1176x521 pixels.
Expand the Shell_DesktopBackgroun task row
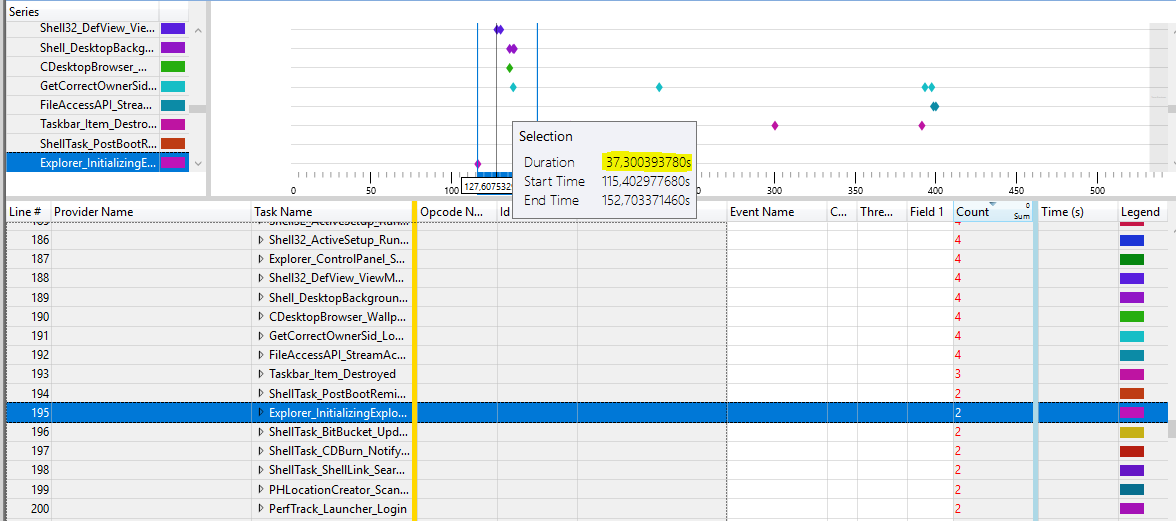click(261, 297)
